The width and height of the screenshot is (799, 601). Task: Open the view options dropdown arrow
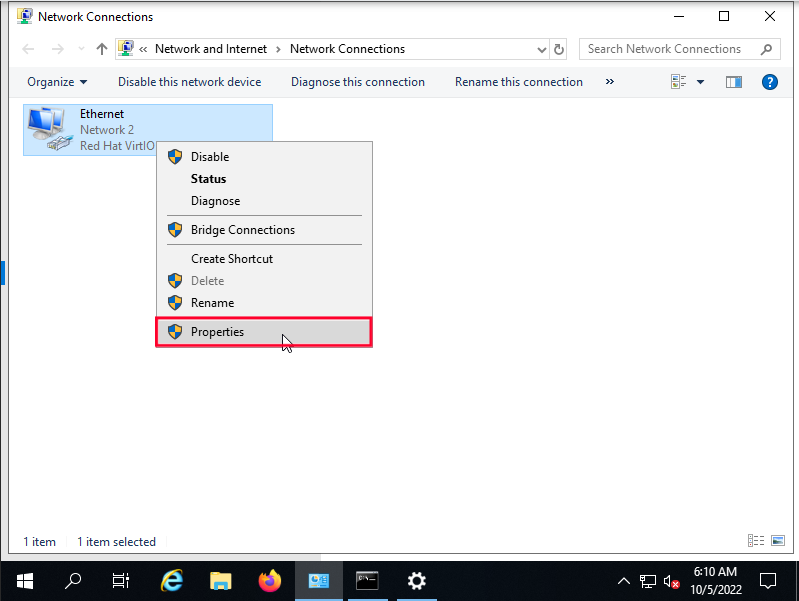click(x=700, y=82)
